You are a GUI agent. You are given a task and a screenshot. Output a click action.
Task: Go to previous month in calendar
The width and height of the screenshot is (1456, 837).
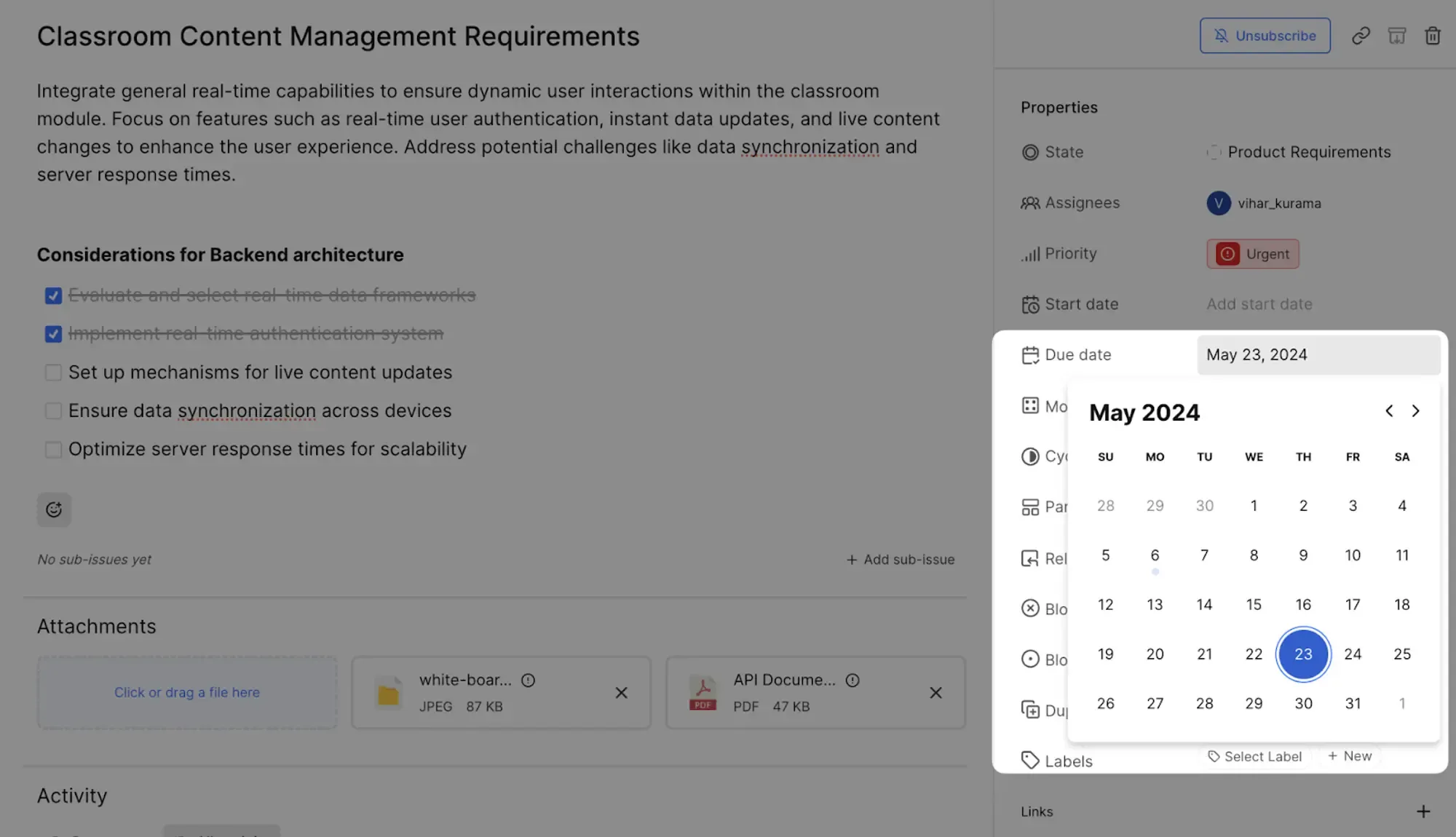click(1389, 411)
